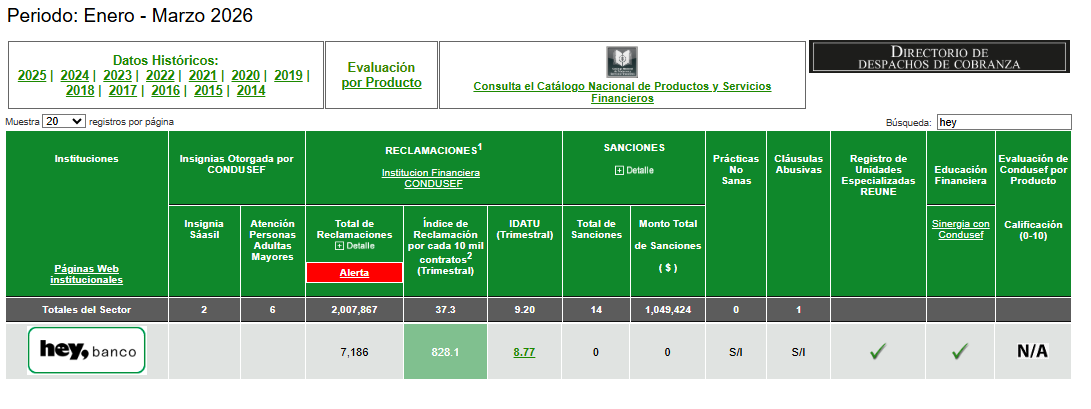Open historical data for 2023
1091x409 pixels.
coord(118,75)
